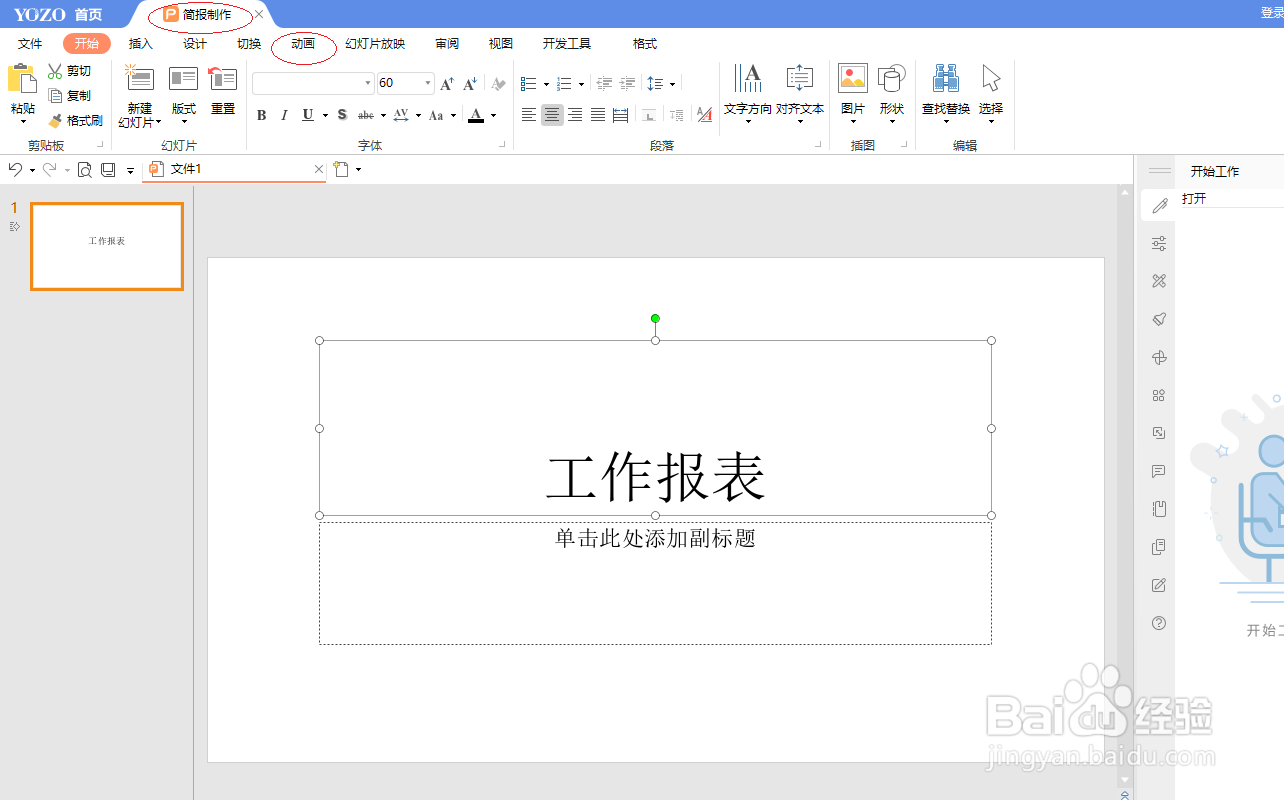Open the paint brush sidebar panel
Image resolution: width=1284 pixels, height=800 pixels.
1159,319
